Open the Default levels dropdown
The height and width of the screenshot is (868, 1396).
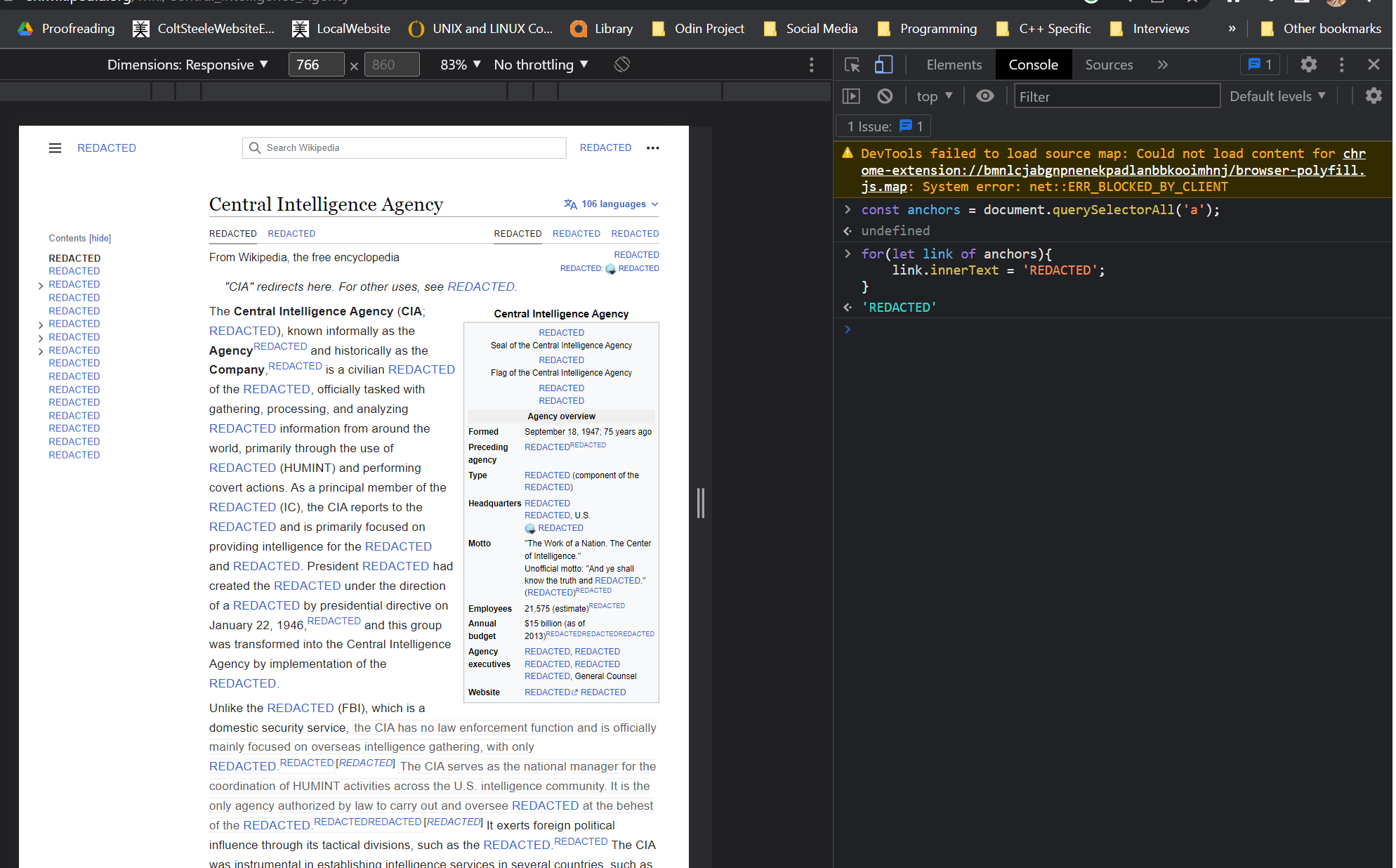click(1277, 96)
